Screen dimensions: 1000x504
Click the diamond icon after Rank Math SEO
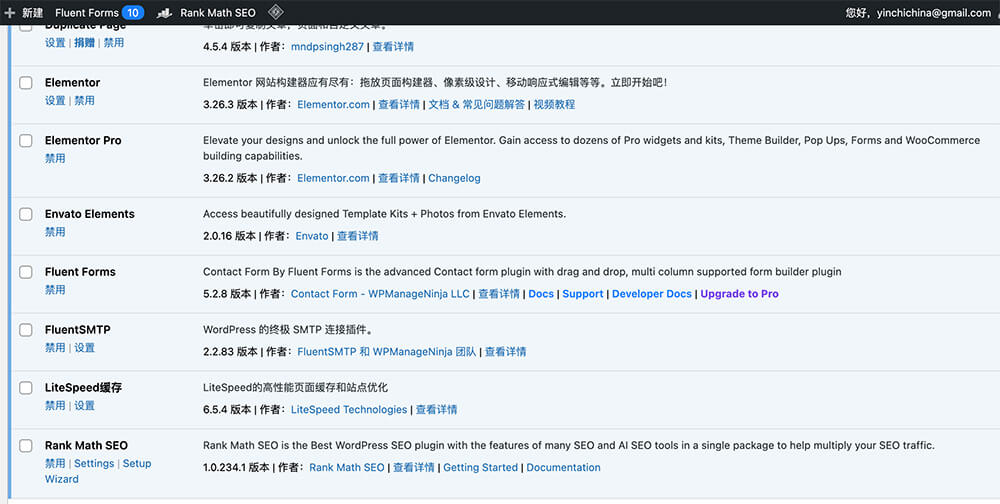[x=275, y=12]
